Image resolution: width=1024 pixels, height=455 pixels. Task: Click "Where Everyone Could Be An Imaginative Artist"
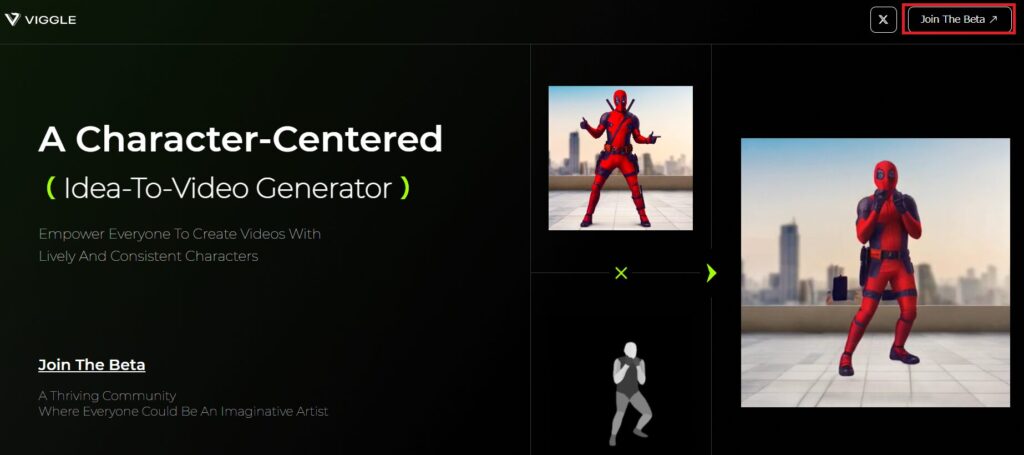[x=184, y=412]
